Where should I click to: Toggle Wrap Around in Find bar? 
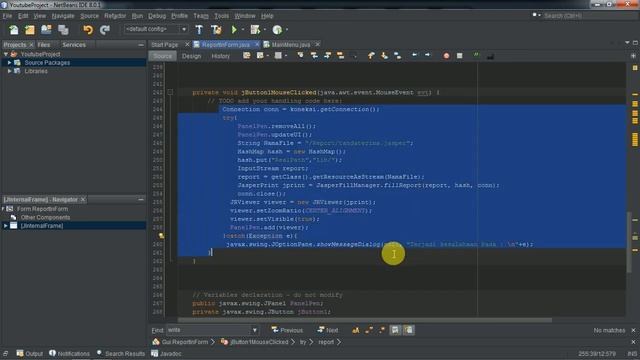pos(409,330)
